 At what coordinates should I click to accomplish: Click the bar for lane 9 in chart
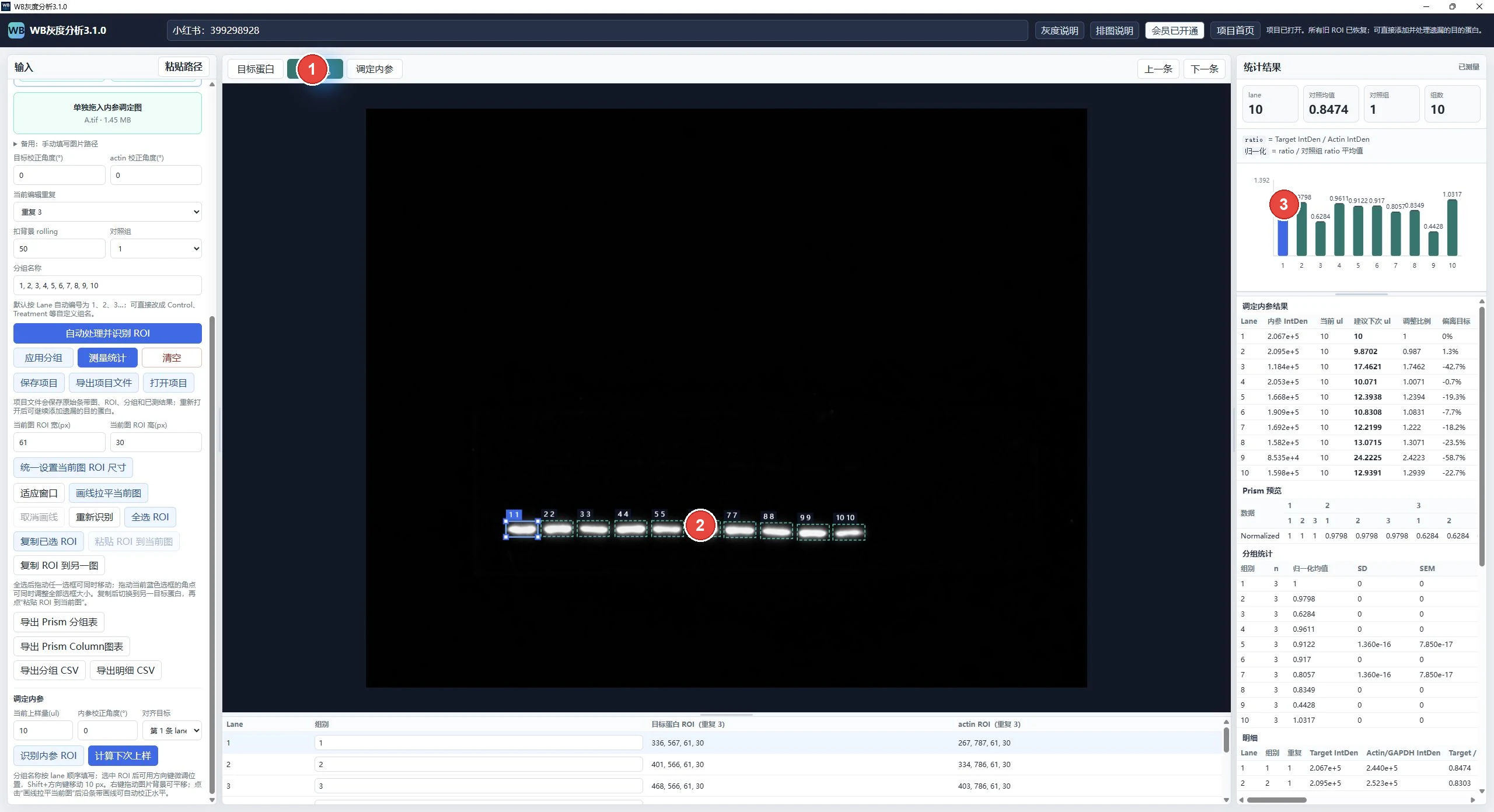click(x=1433, y=244)
